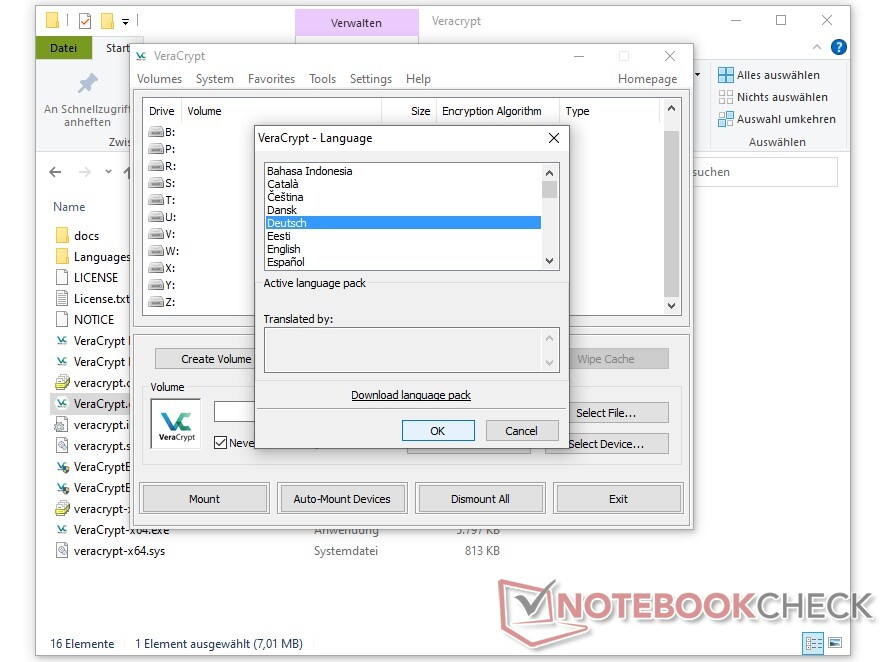Click the language list scrollbar thumb
The image size is (884, 662).
550,189
